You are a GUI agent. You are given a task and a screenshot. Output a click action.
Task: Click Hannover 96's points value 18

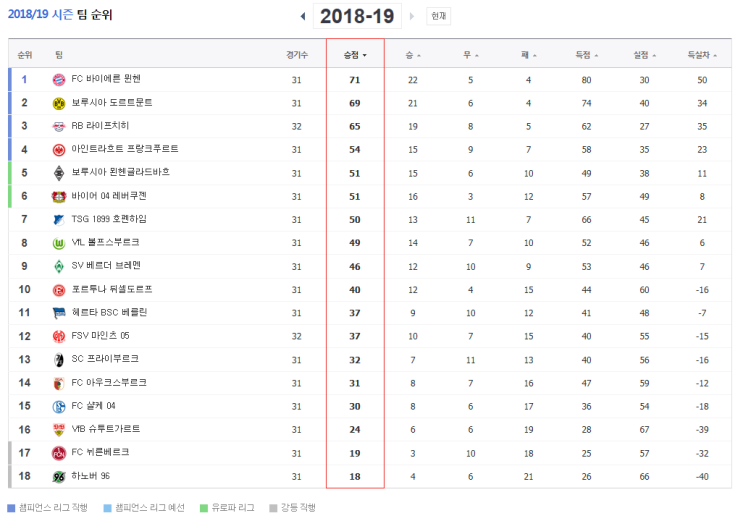pyautogui.click(x=355, y=476)
